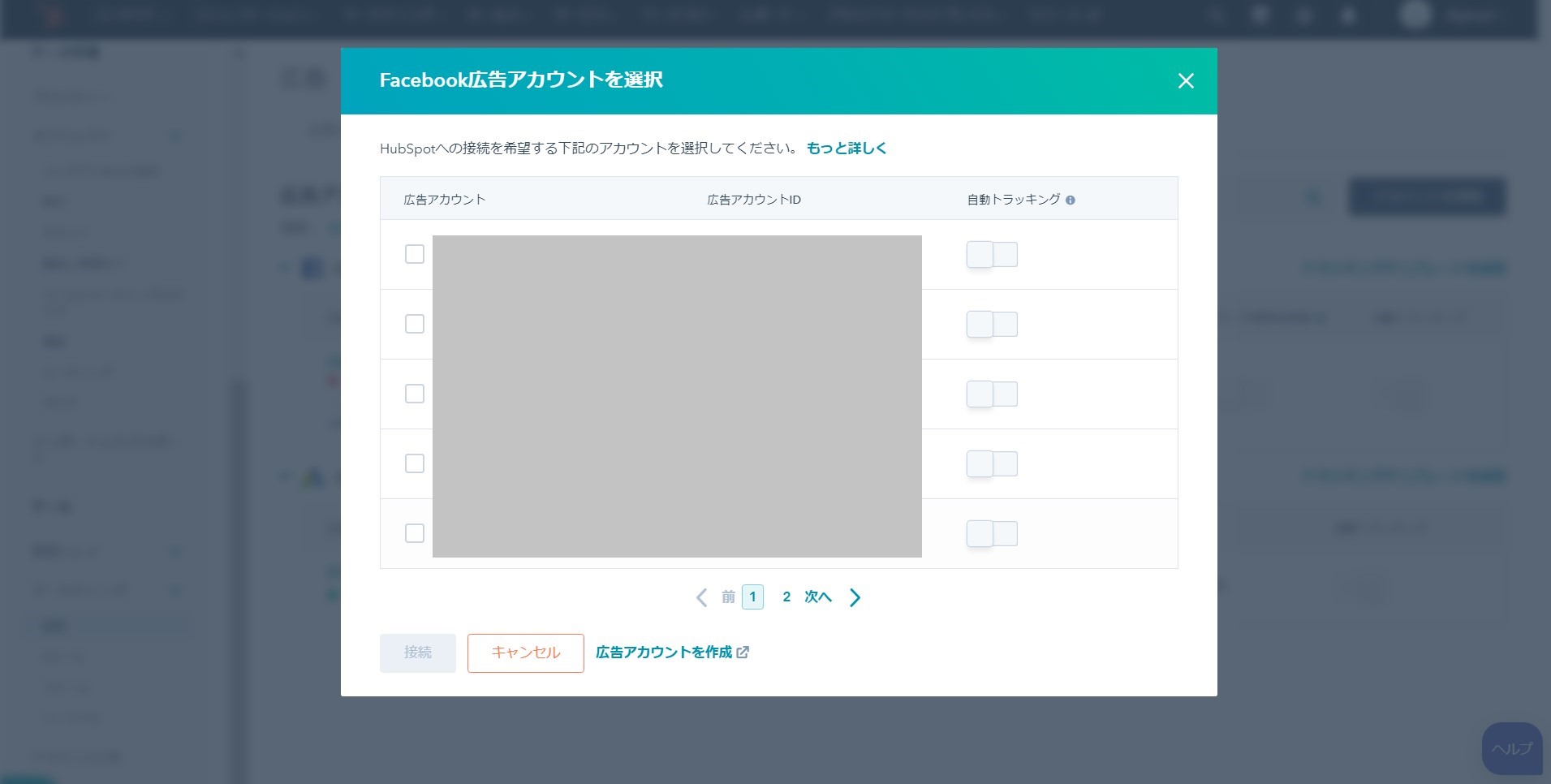Click 次へ to view next page
The width and height of the screenshot is (1551, 784).
point(818,597)
